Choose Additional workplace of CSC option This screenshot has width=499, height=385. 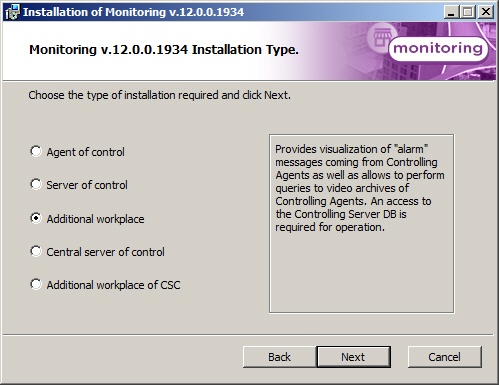(36, 285)
